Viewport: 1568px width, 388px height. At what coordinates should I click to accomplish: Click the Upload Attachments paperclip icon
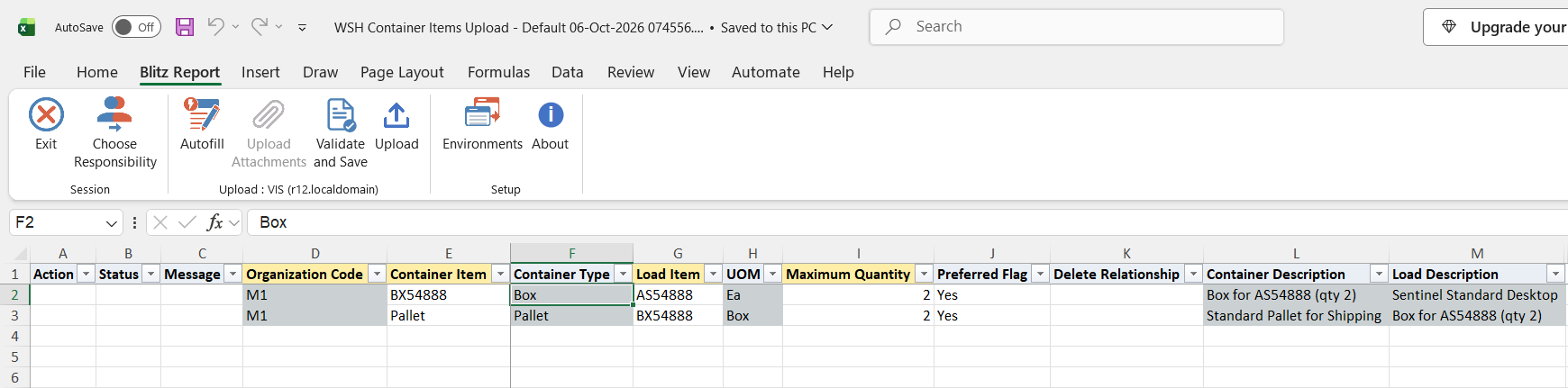(x=269, y=115)
